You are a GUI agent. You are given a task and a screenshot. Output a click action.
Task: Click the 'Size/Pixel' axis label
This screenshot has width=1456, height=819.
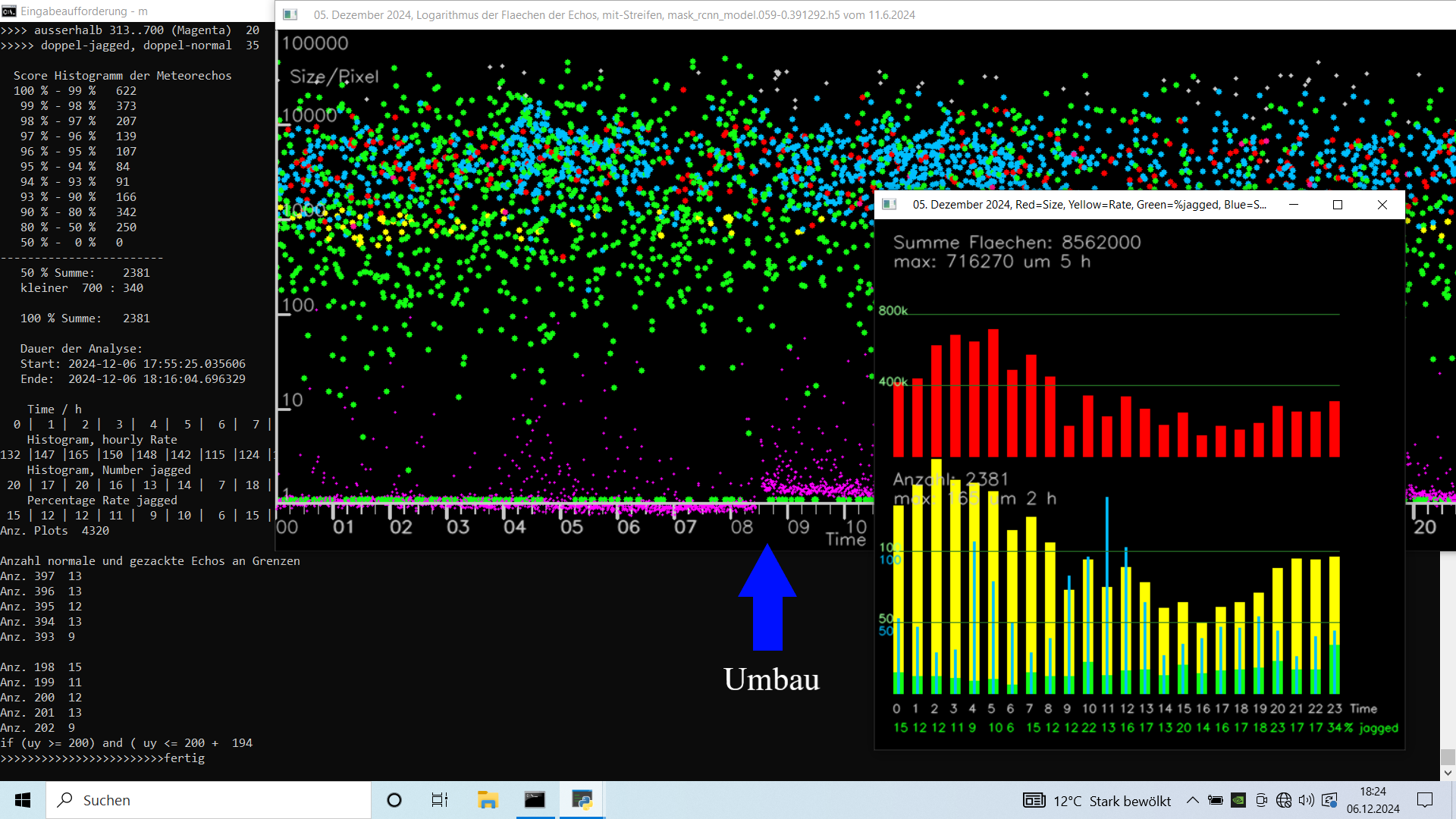(334, 77)
